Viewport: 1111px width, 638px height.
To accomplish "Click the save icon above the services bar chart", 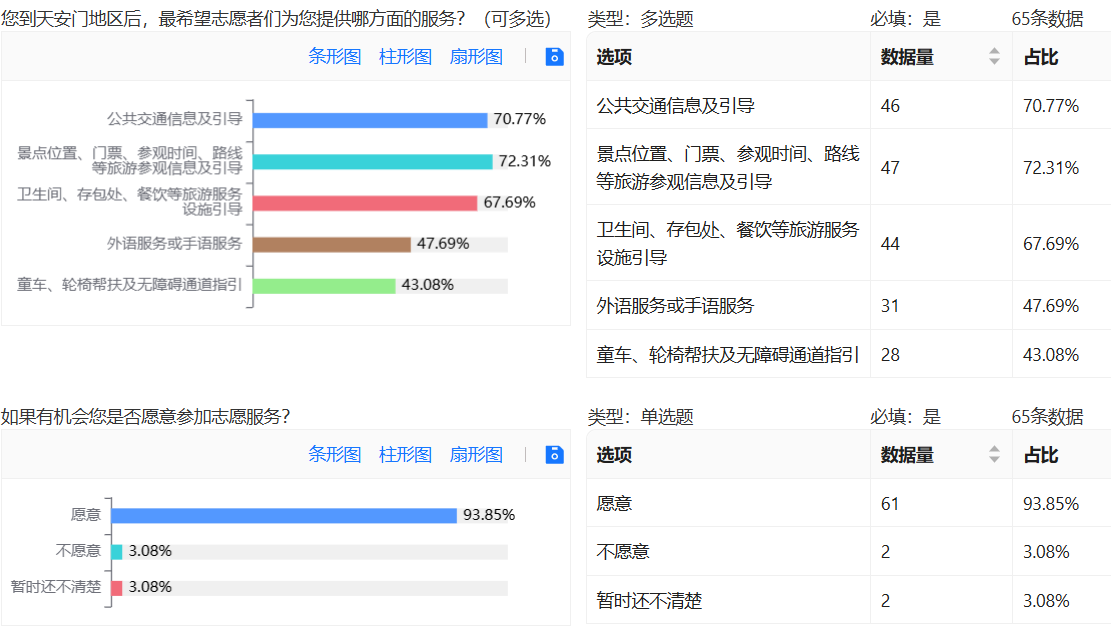I will [x=555, y=57].
